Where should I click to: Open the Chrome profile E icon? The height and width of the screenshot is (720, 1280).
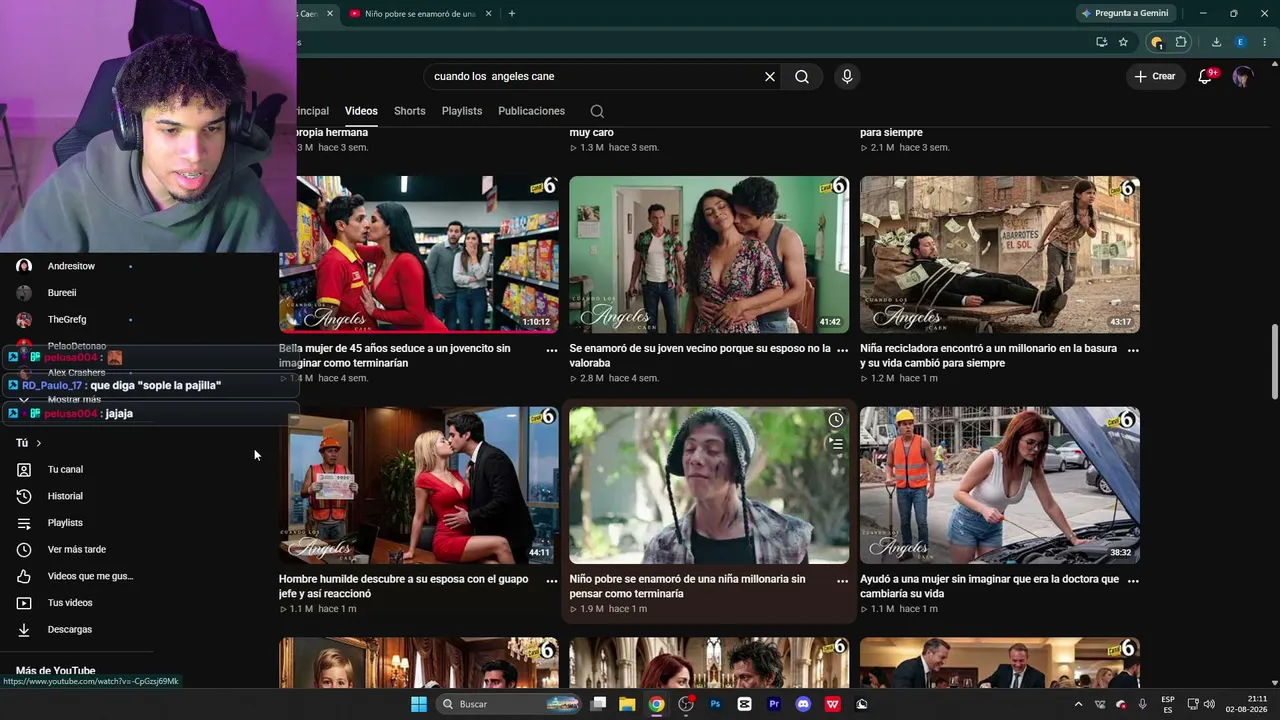(1240, 42)
